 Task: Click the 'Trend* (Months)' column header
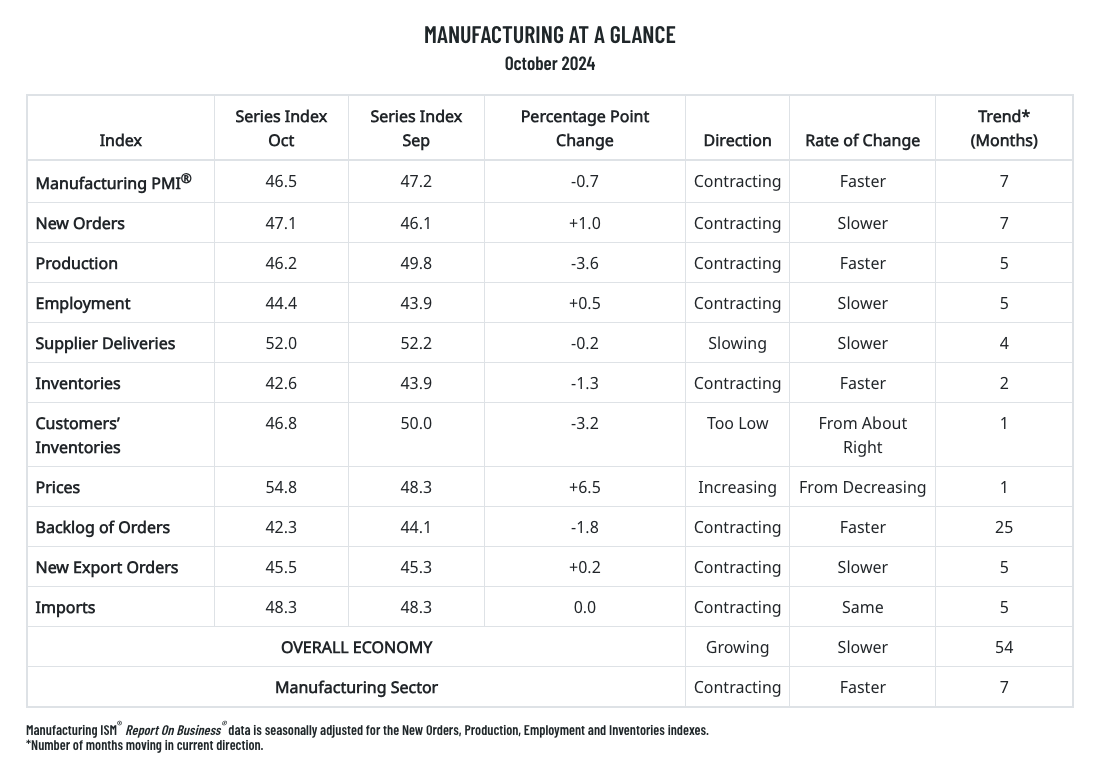point(1003,128)
